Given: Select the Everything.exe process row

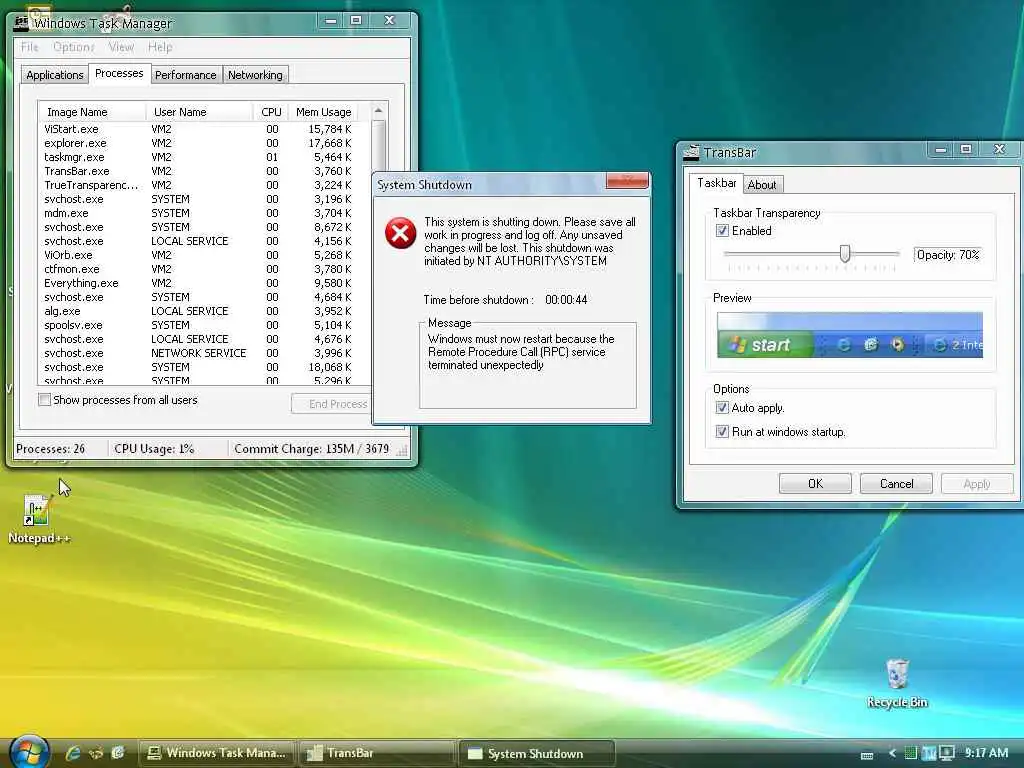Looking at the screenshot, I should point(204,283).
